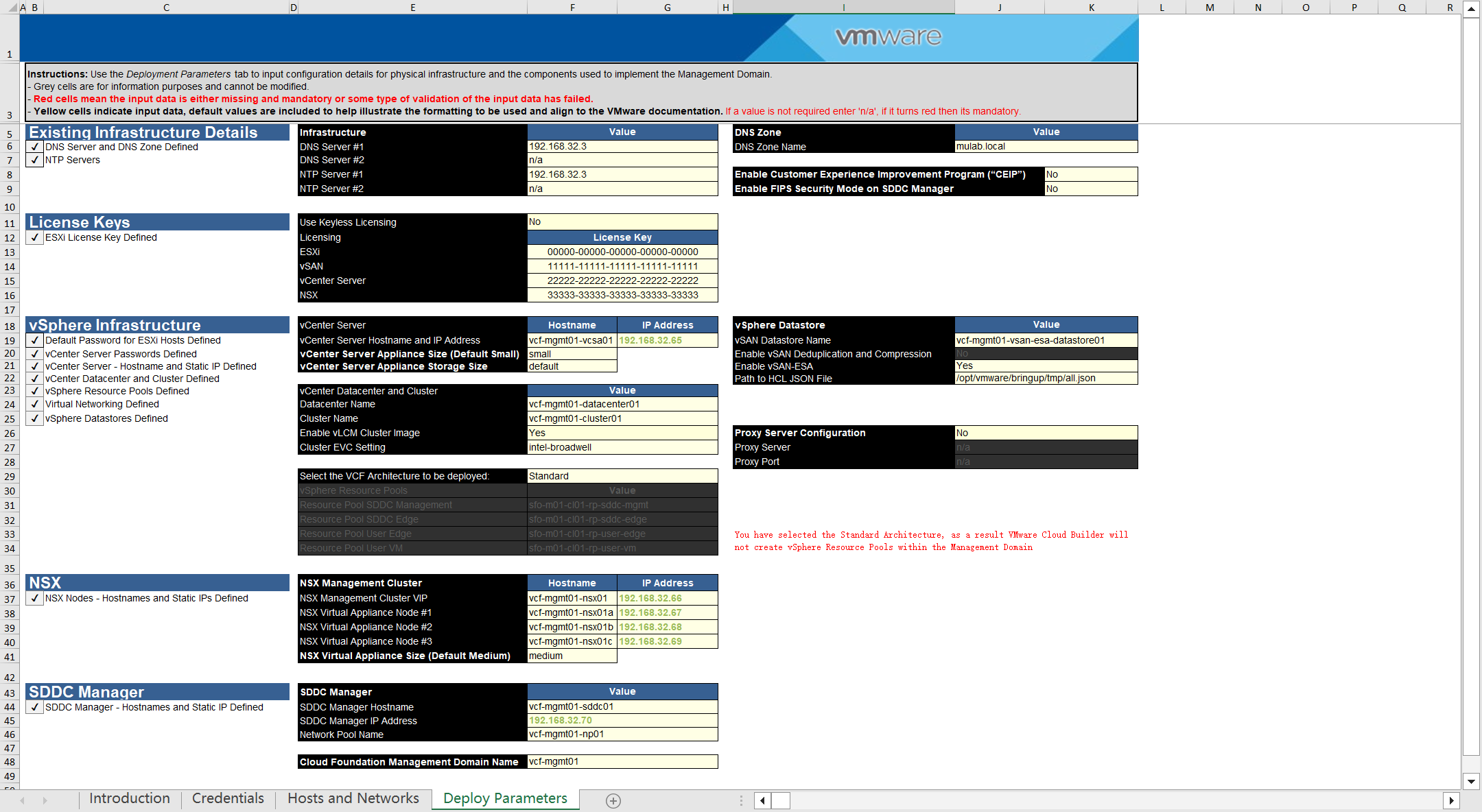The width and height of the screenshot is (1482, 812).
Task: Toggle NSX Nodes Hostnames and Static IPs checkbox
Action: tap(35, 598)
